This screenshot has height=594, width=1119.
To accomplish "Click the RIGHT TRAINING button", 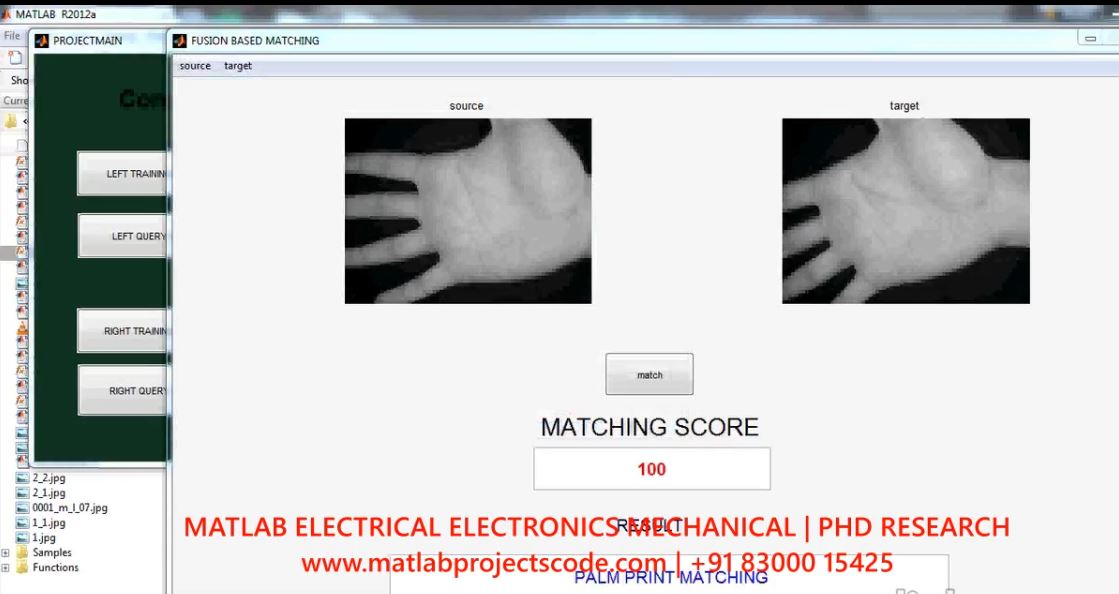I will pos(122,331).
